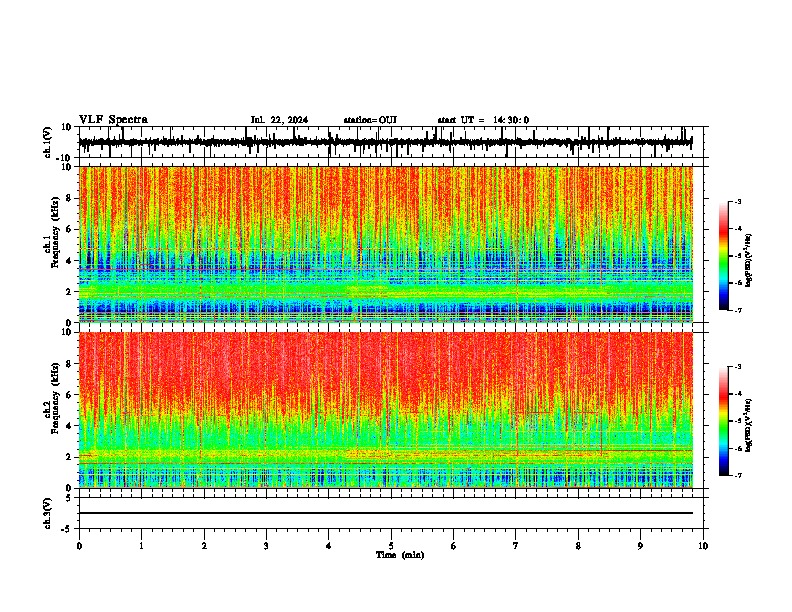
Task: Click "-5" label on ch.3 voltage axis
Action: click(67, 529)
